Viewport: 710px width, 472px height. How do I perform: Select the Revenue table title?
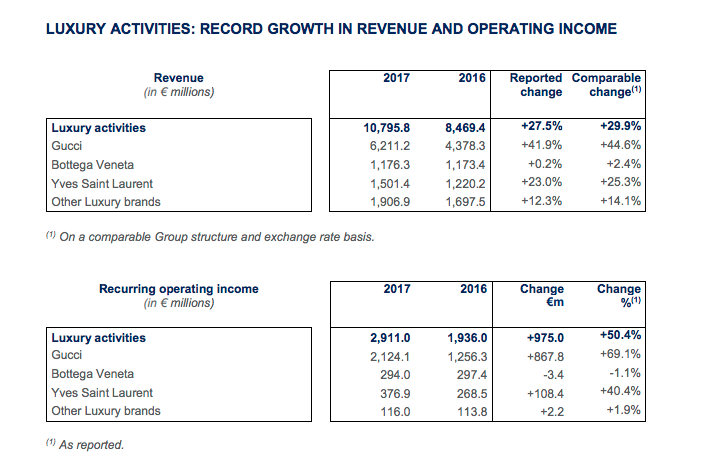pyautogui.click(x=178, y=78)
